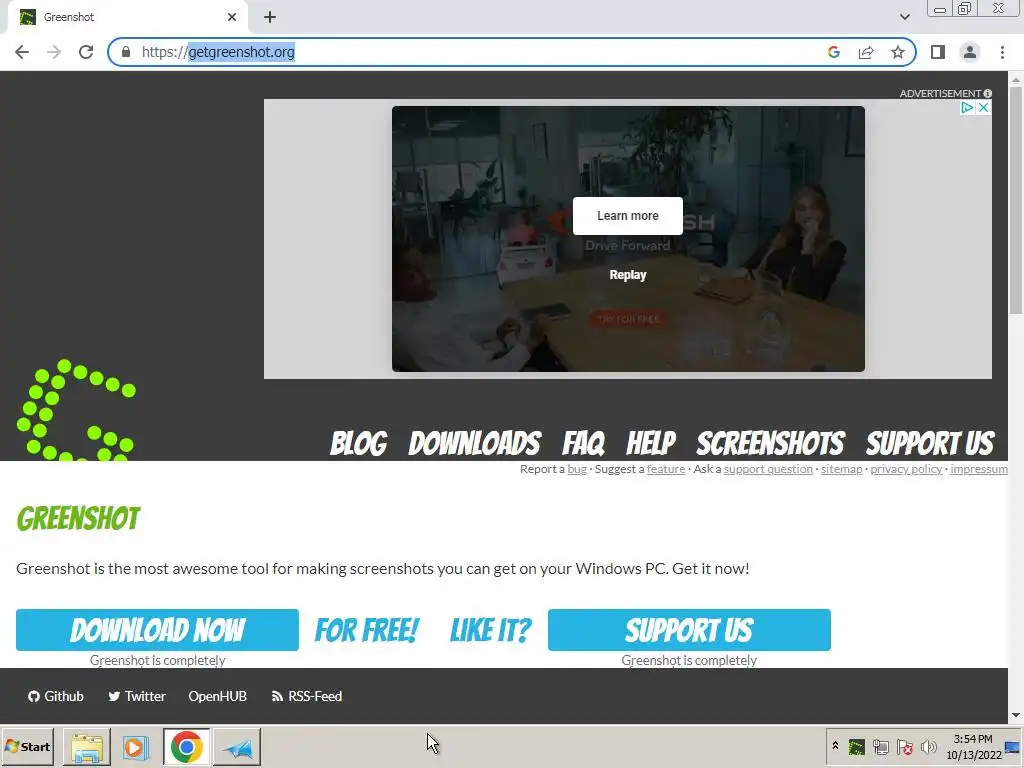Open the privacy policy link

coord(906,469)
